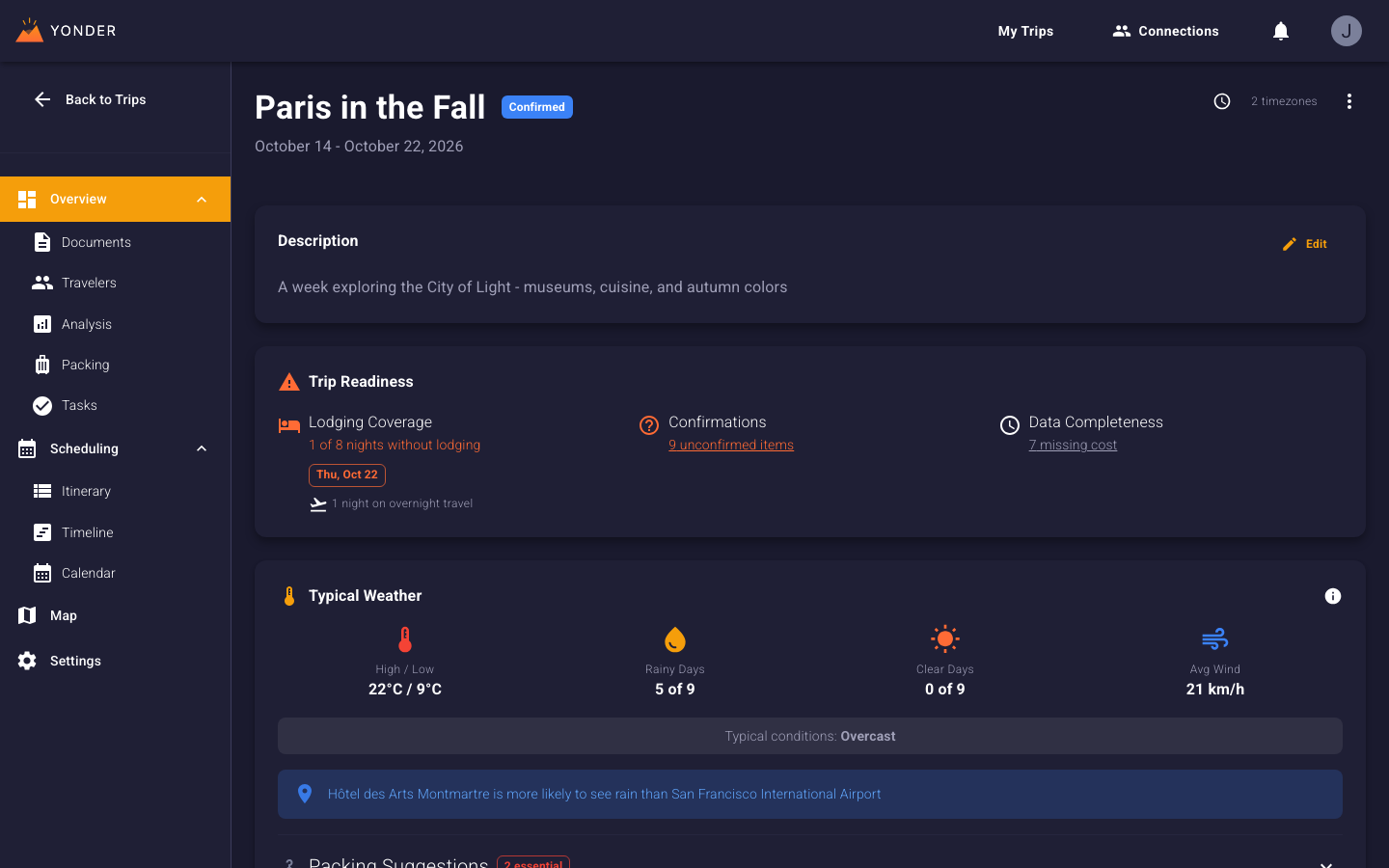Switch to My Trips
The width and height of the screenshot is (1389, 868).
click(x=1025, y=30)
